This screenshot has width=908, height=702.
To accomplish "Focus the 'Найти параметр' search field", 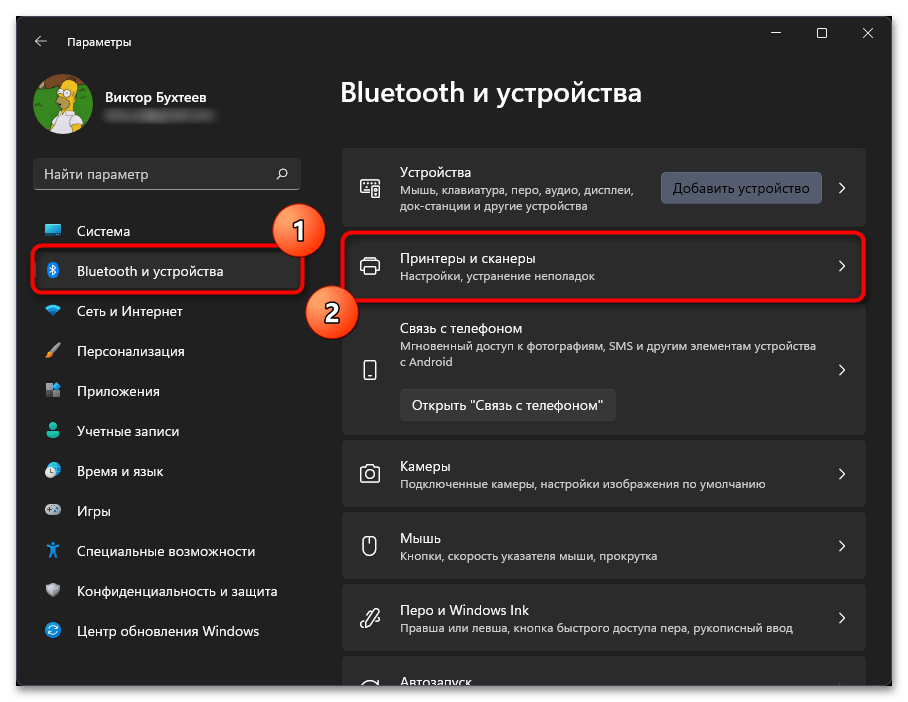I will [167, 174].
